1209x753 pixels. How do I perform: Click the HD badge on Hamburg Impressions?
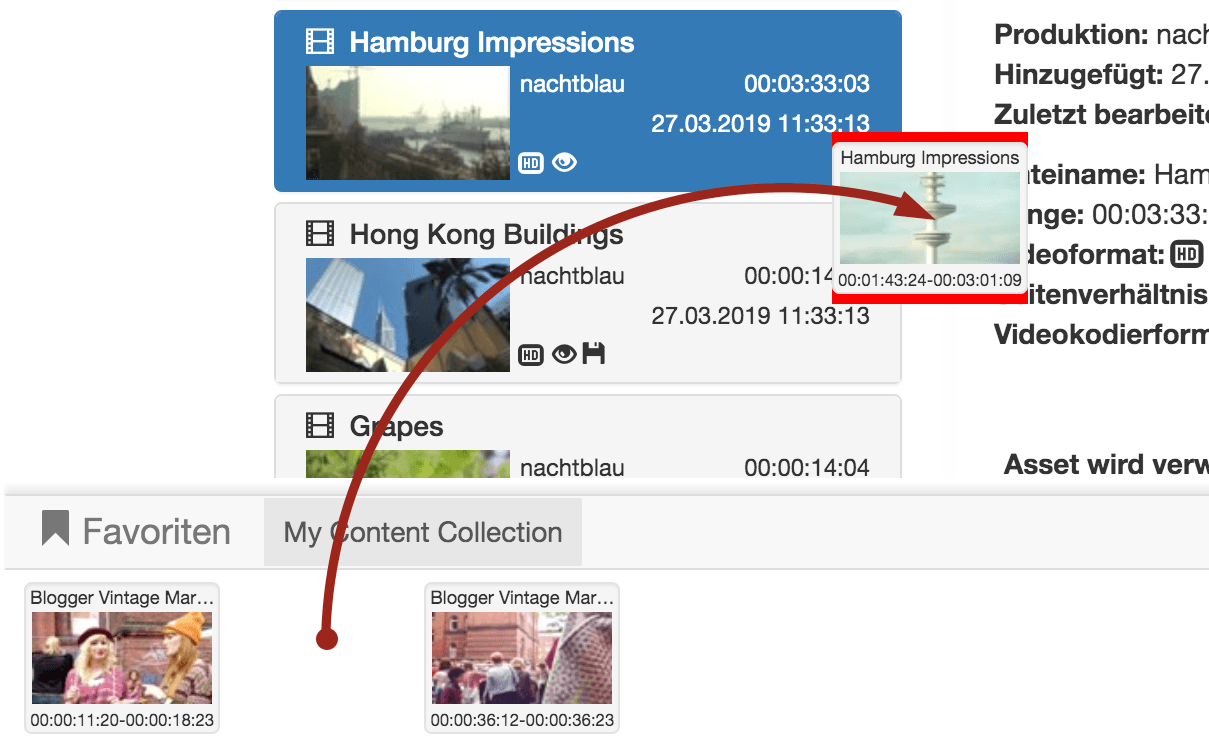click(x=531, y=163)
